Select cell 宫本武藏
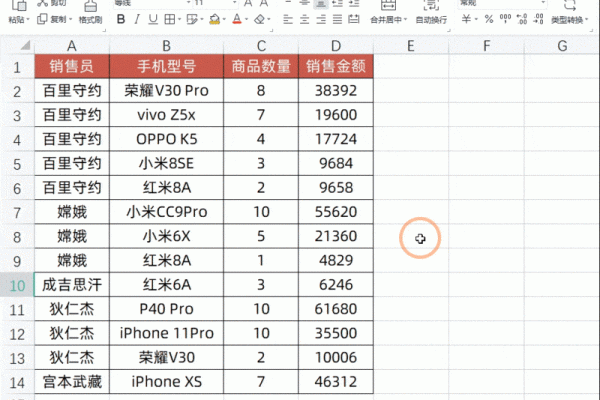The width and height of the screenshot is (600, 400). pos(72,382)
